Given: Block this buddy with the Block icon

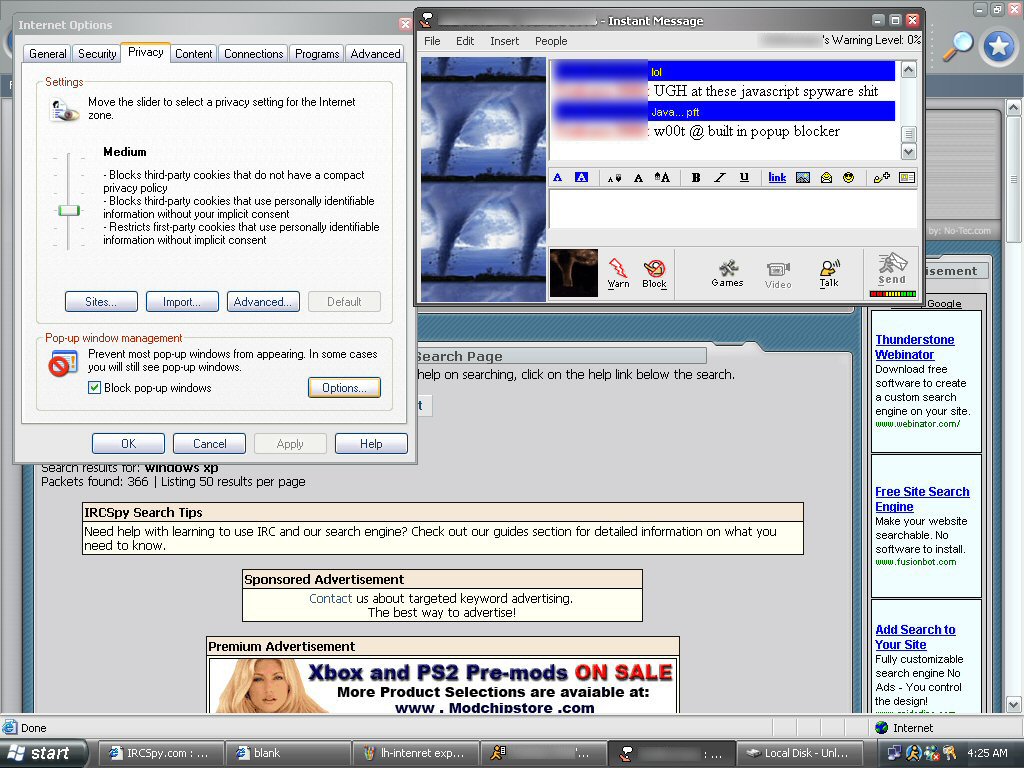Looking at the screenshot, I should coord(655,273).
